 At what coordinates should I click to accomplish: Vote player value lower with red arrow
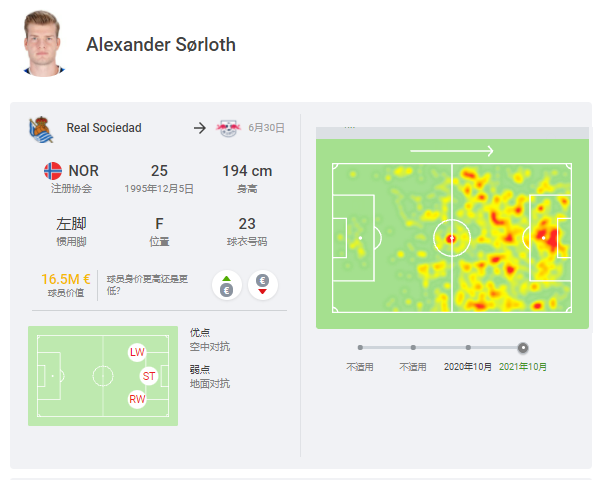coord(262,286)
